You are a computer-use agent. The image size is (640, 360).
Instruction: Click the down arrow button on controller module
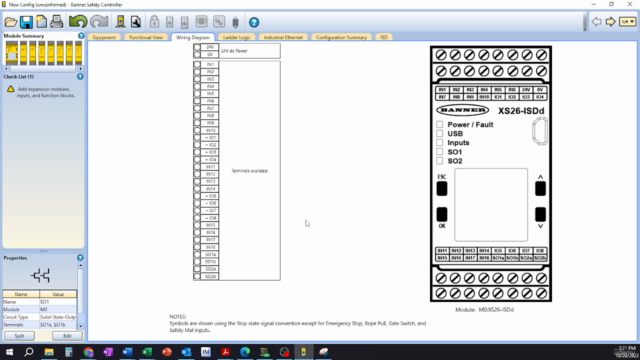[540, 214]
